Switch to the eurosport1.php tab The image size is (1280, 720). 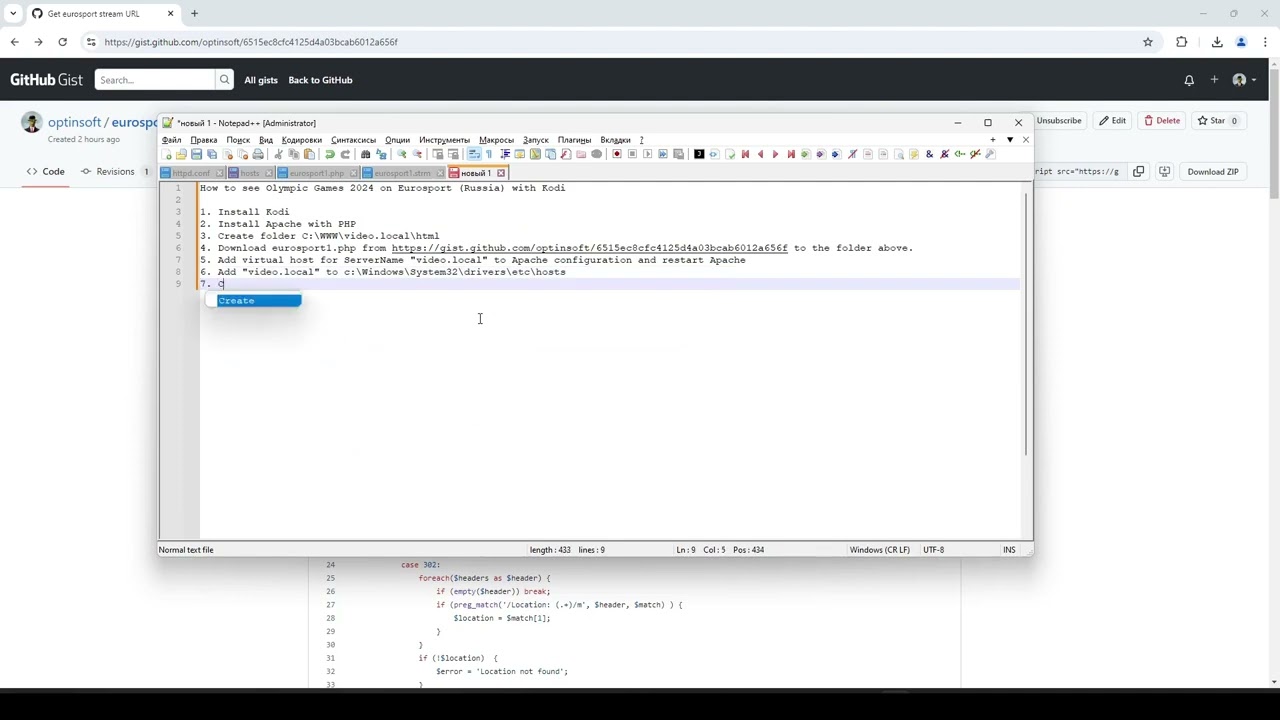(316, 173)
